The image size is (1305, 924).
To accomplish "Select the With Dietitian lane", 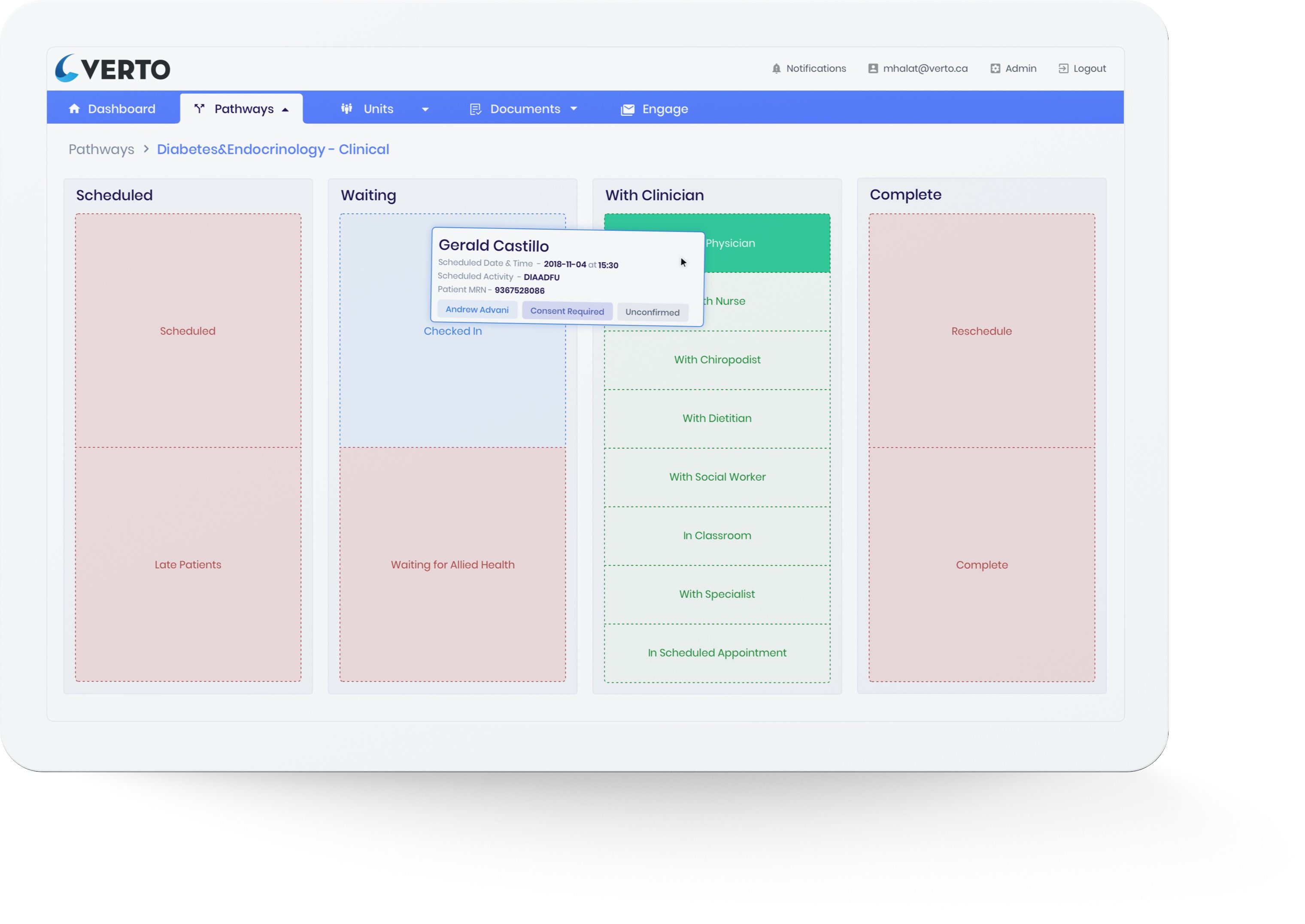I will pyautogui.click(x=716, y=418).
